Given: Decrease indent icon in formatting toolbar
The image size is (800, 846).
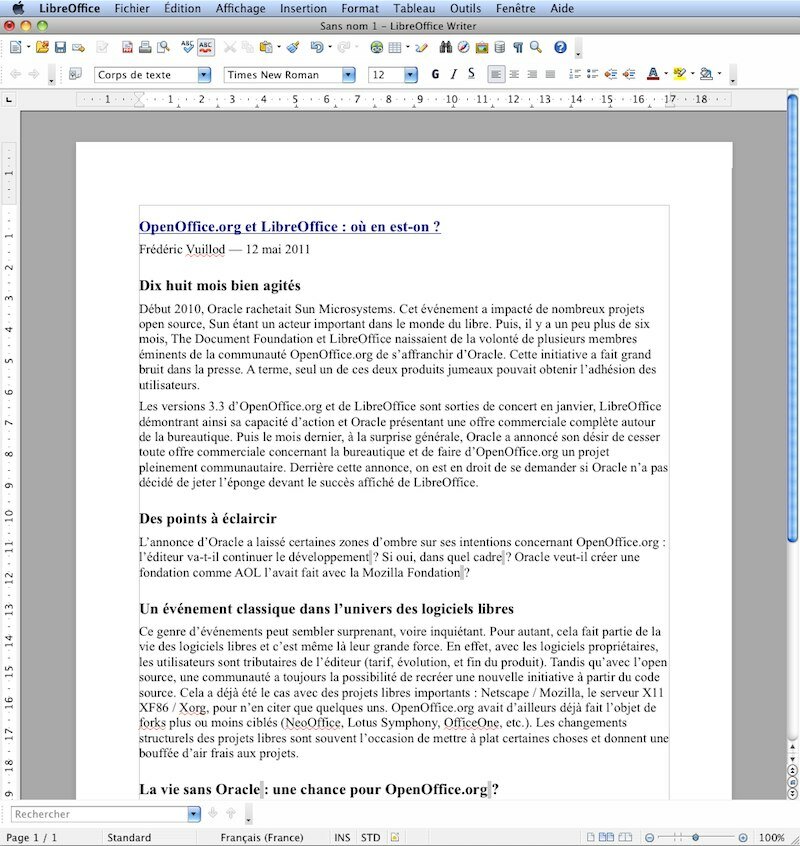Looking at the screenshot, I should pos(611,74).
